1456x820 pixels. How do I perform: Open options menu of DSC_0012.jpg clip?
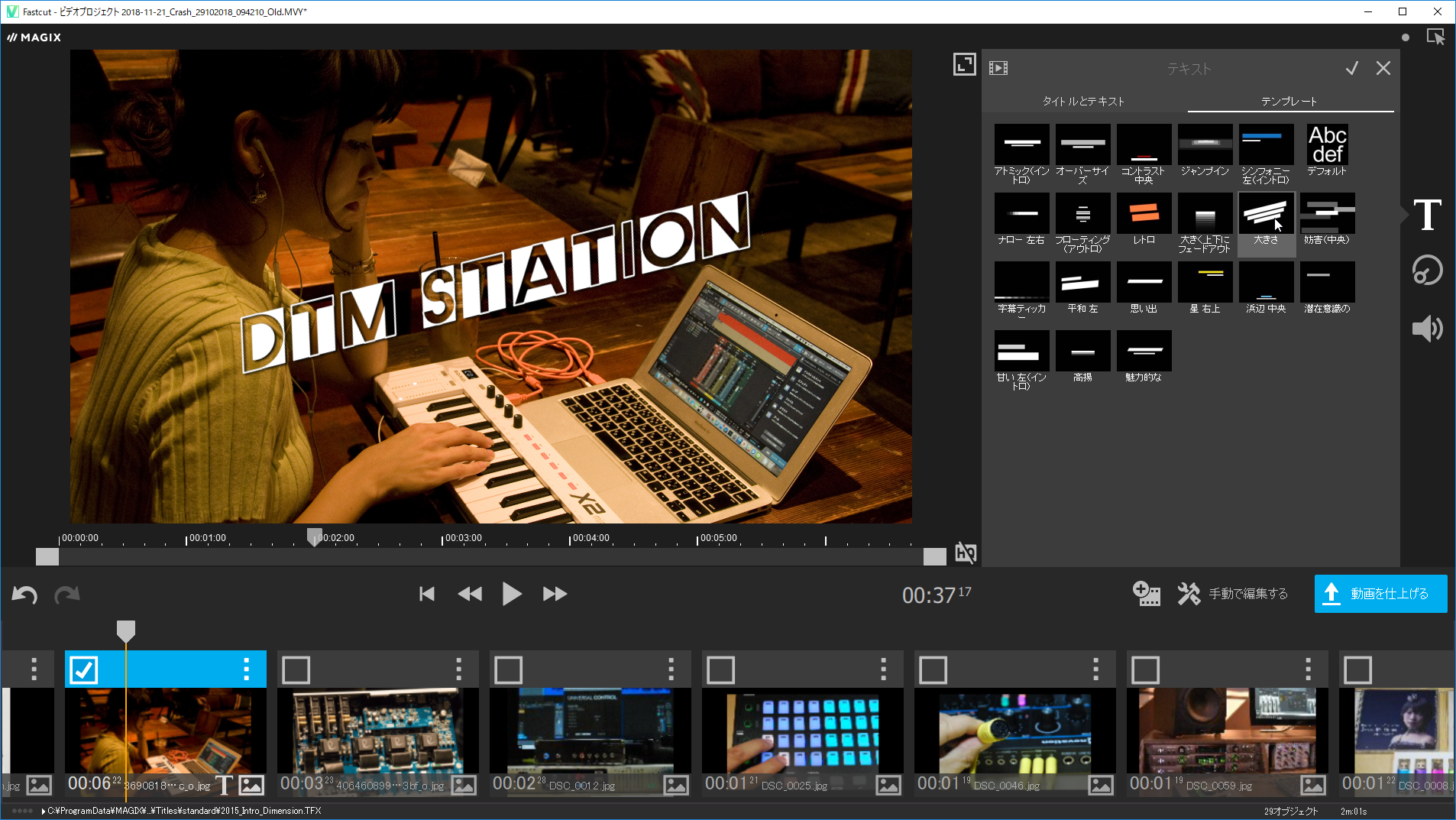pyautogui.click(x=671, y=669)
